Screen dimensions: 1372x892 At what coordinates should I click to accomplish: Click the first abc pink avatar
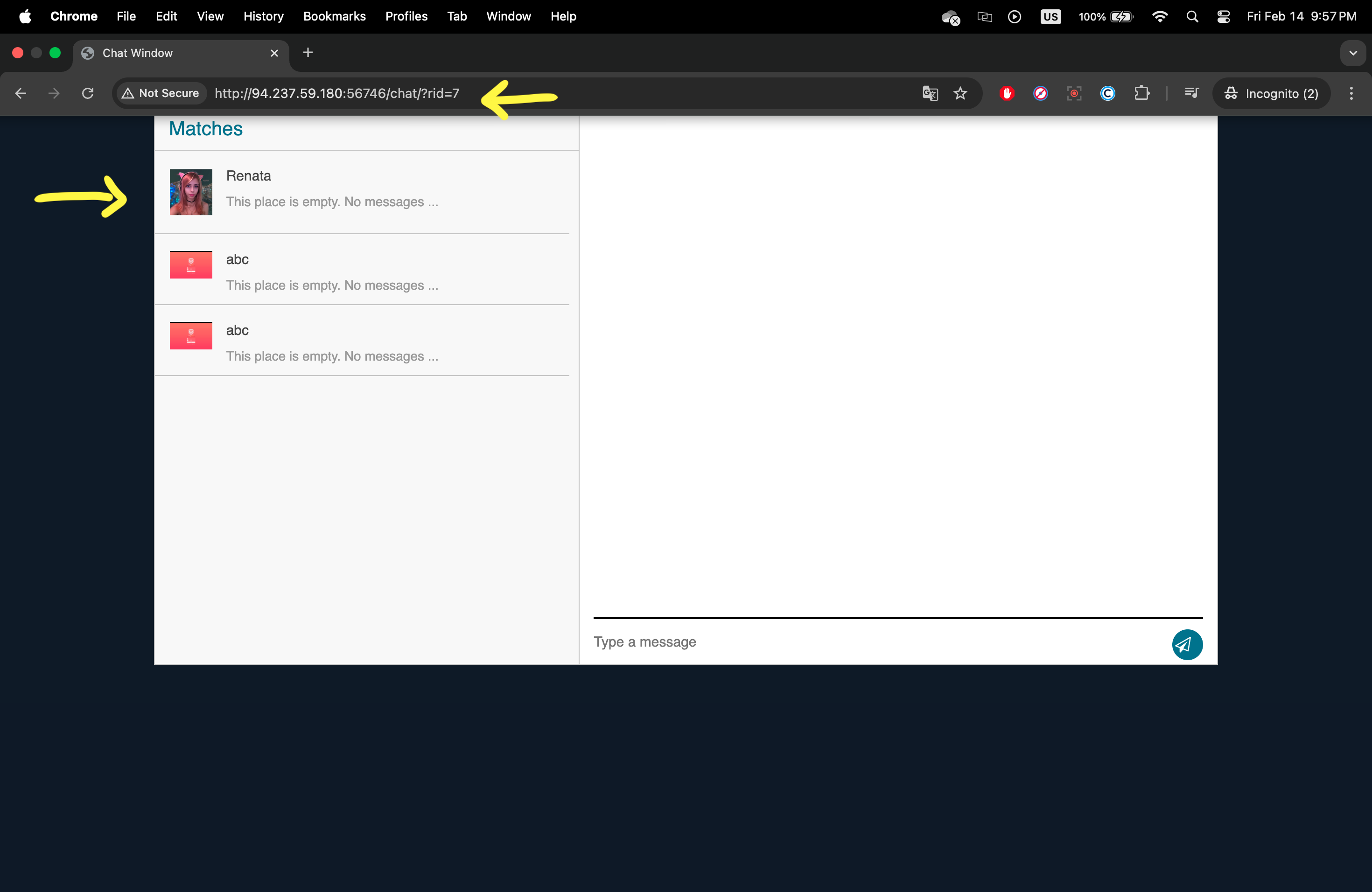(191, 265)
